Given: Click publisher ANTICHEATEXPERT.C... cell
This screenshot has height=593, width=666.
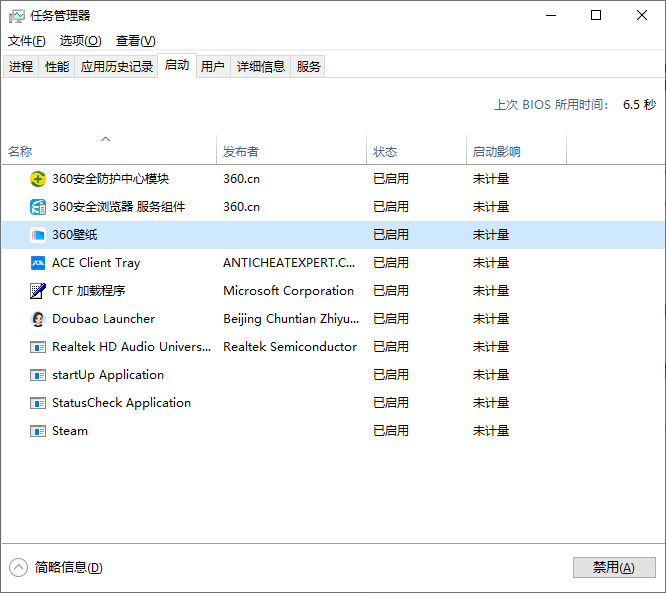Looking at the screenshot, I should 289,263.
